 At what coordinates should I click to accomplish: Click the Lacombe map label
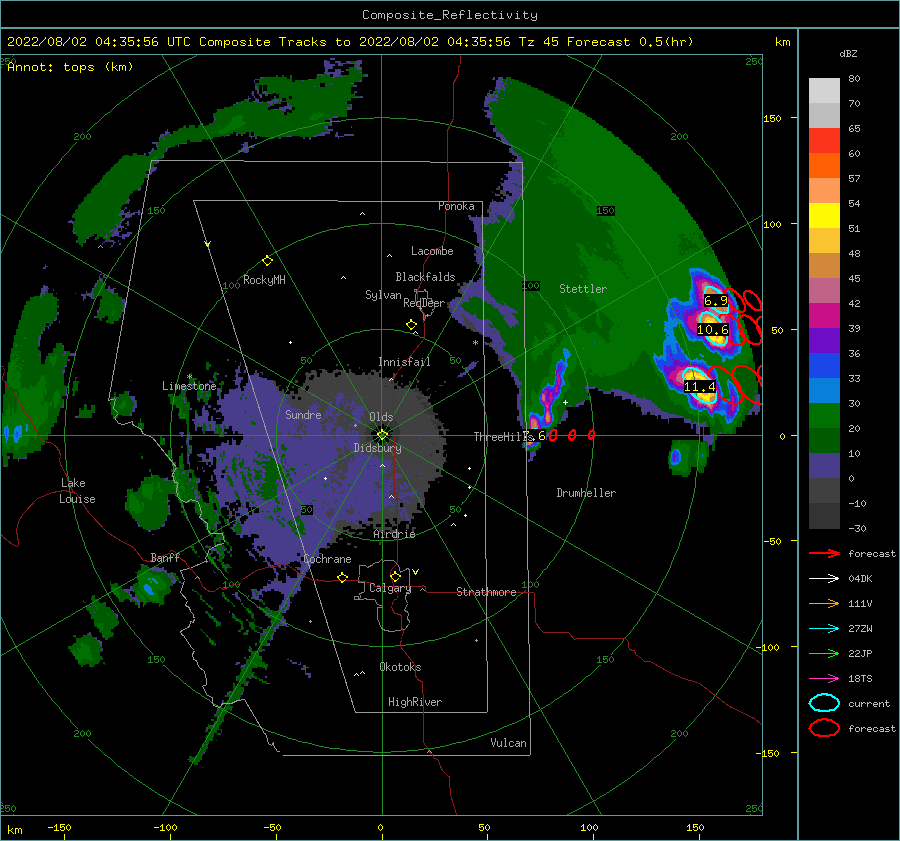click(x=432, y=251)
